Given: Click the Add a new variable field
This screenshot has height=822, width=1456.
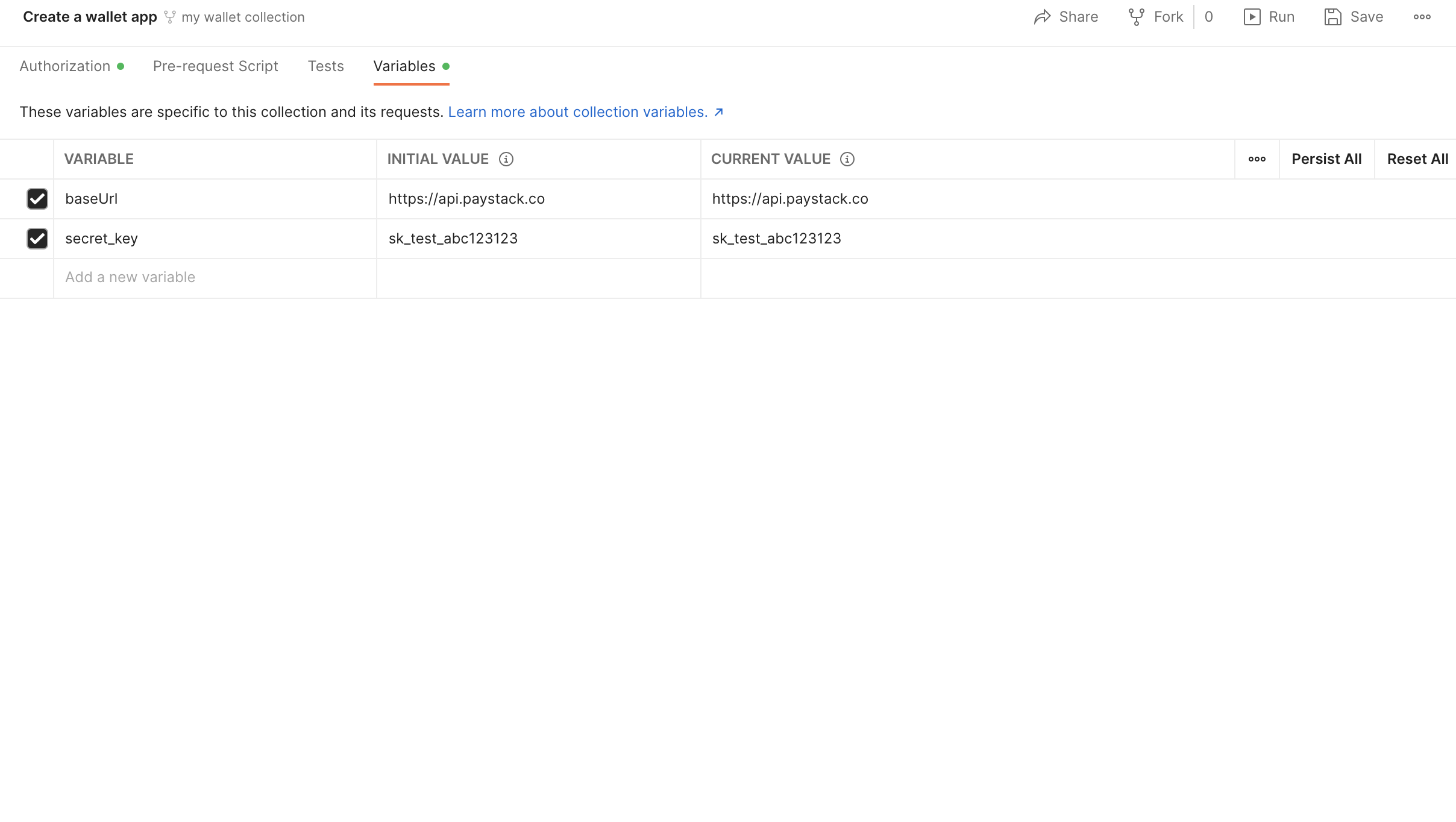Looking at the screenshot, I should (x=215, y=277).
